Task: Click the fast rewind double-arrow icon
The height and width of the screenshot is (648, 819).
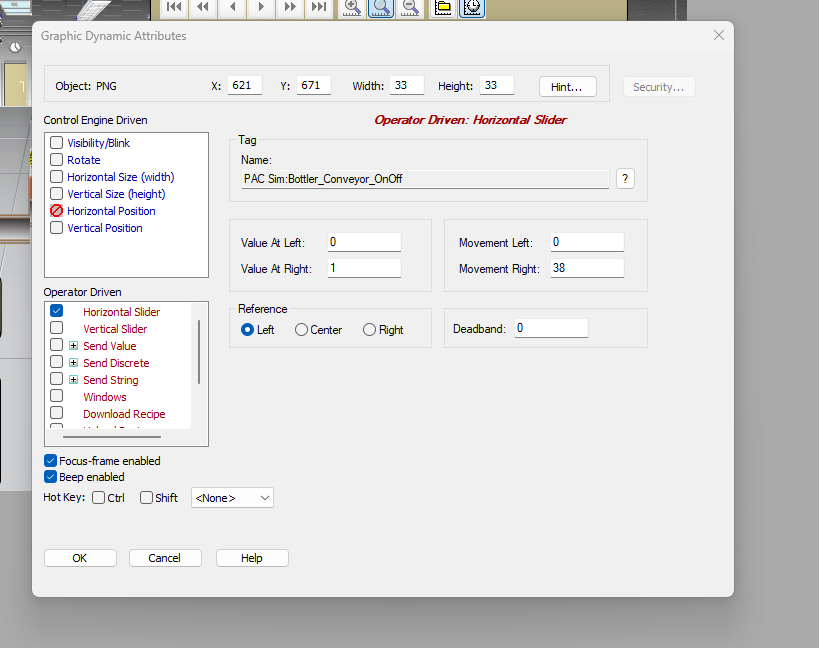Action: point(203,7)
